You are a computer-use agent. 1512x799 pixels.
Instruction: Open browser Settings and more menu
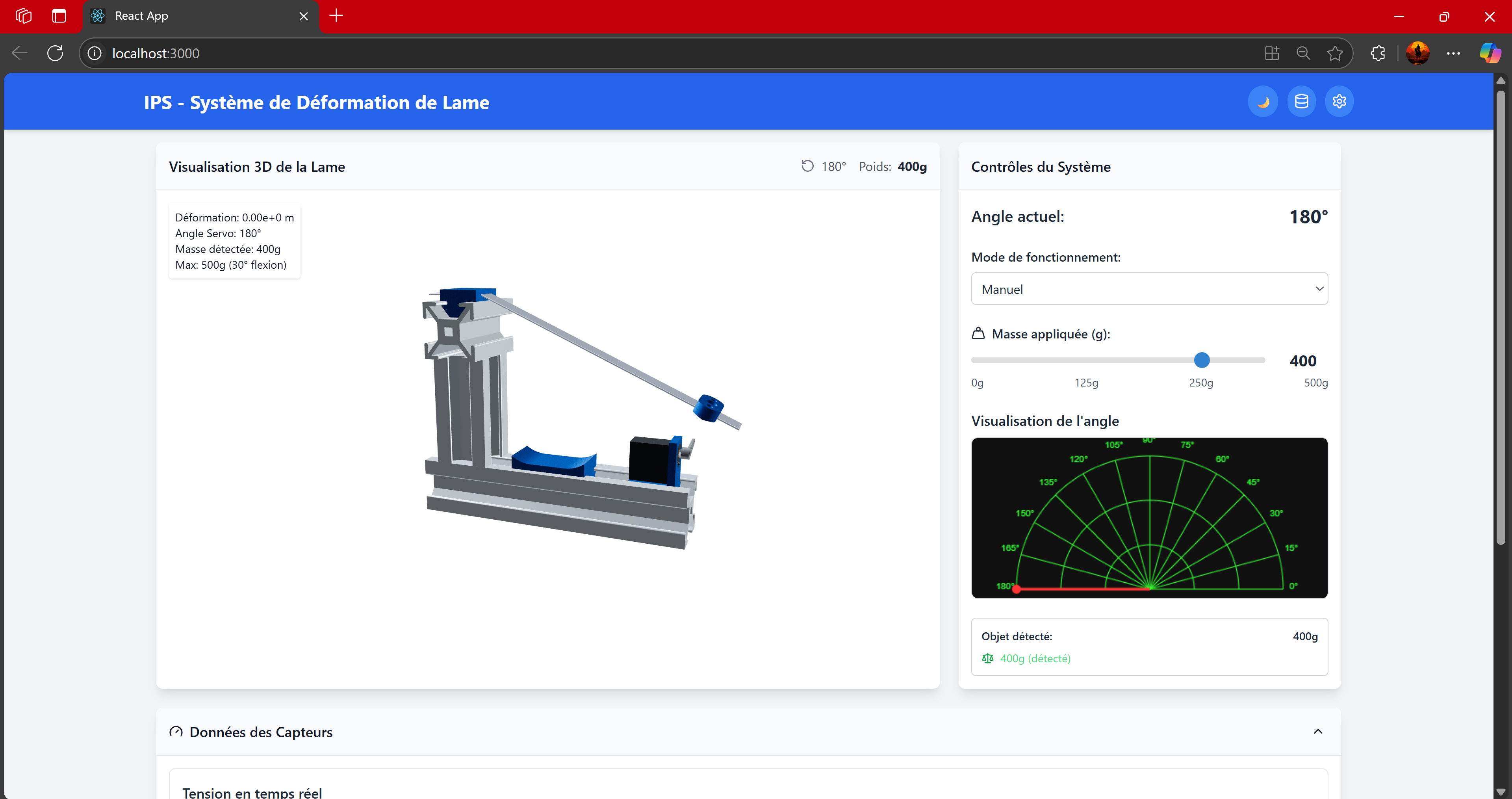(1453, 54)
